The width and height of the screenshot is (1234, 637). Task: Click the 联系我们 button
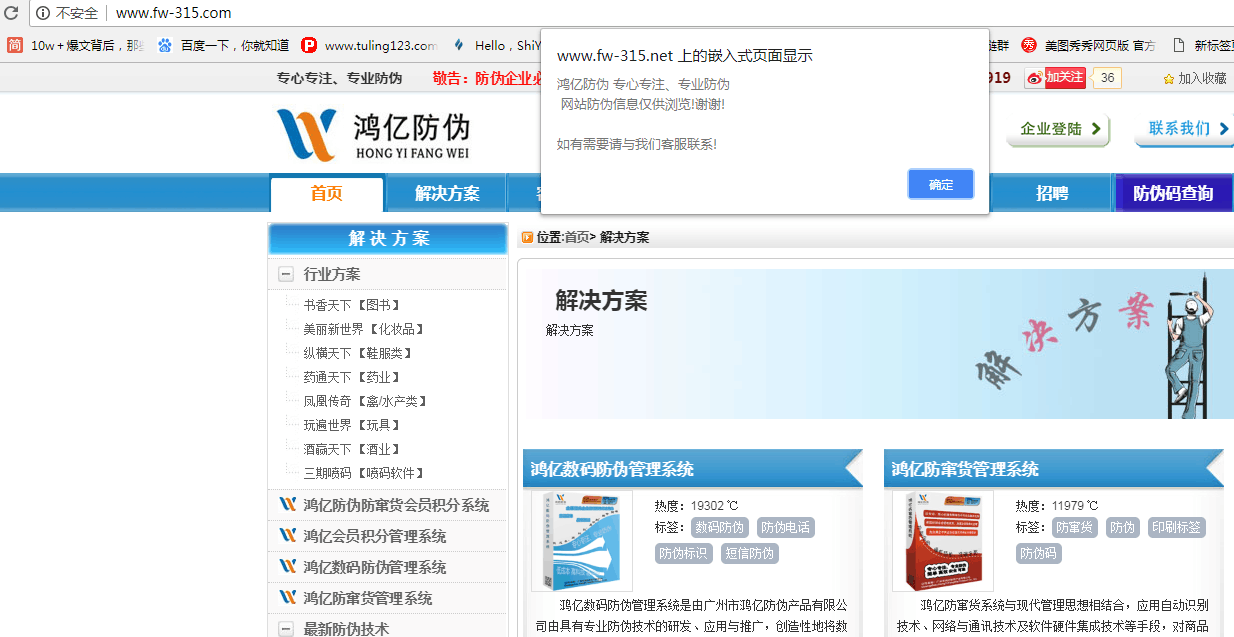[x=1185, y=130]
